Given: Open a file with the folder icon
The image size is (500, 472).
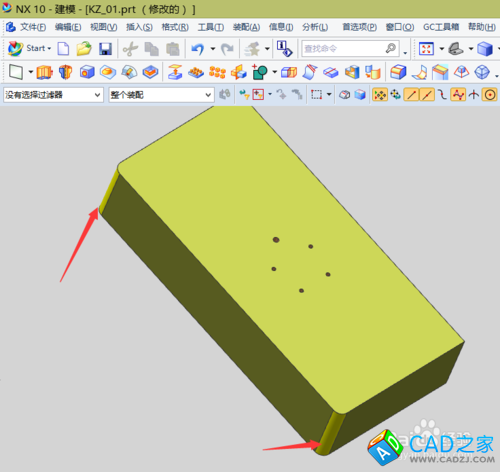Looking at the screenshot, I should [x=84, y=49].
